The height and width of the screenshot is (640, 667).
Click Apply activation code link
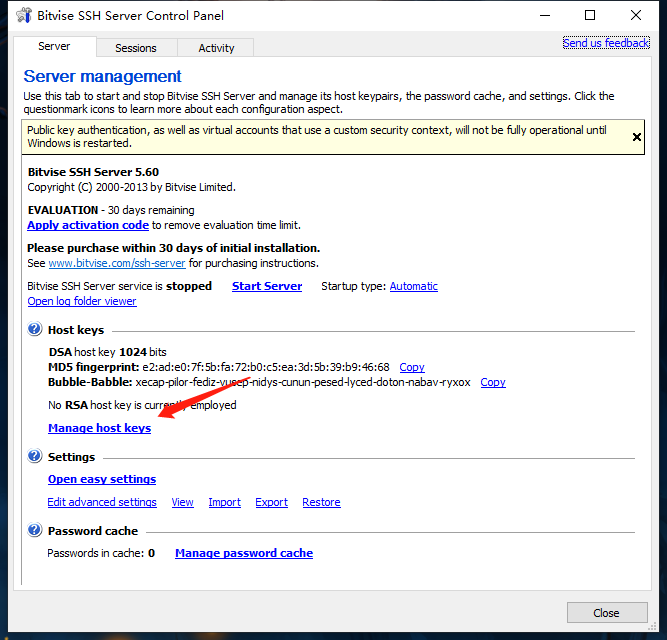[x=88, y=225]
